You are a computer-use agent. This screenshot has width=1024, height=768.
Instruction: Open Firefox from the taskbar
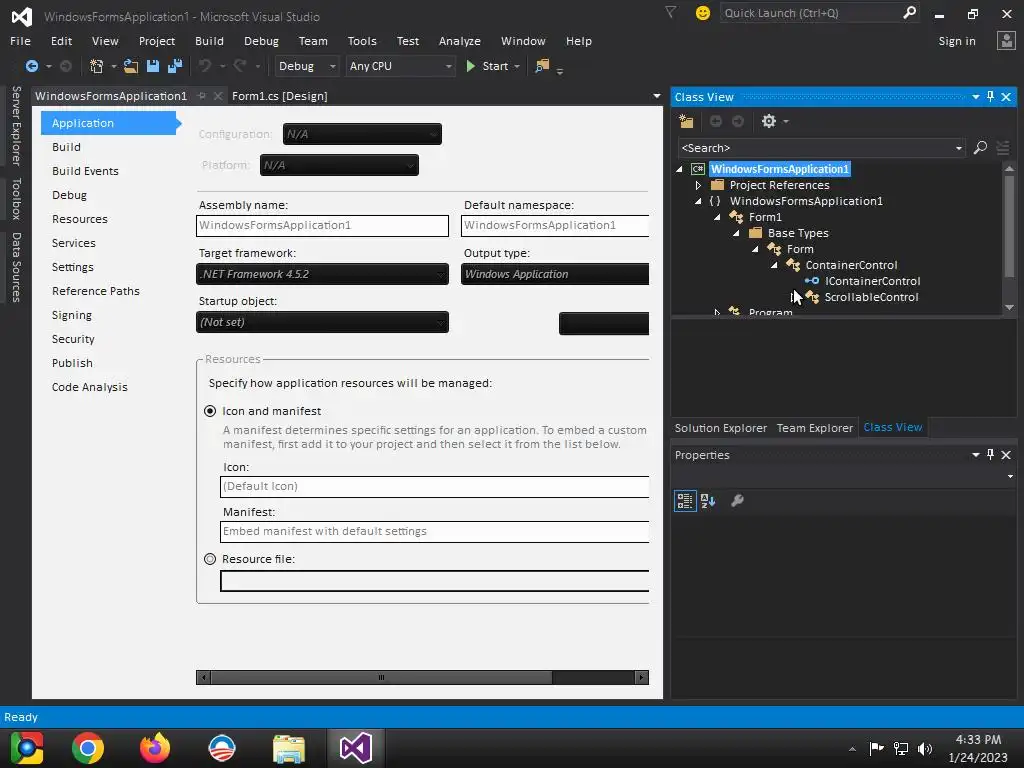[x=155, y=748]
